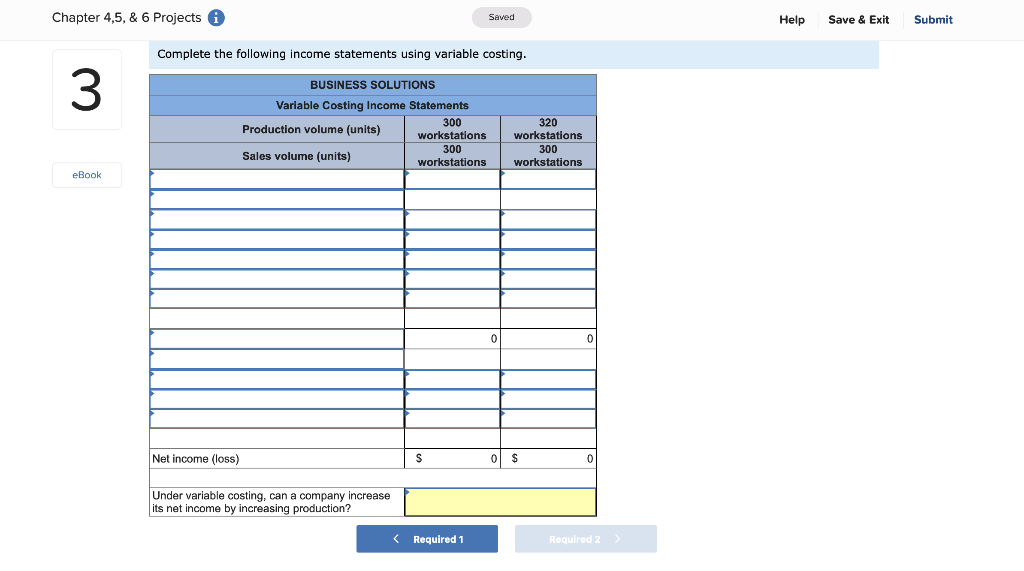Viewport: 1024px width, 571px height.
Task: Open the yellow answer dropdown for the increasing production question
Action: [x=500, y=502]
